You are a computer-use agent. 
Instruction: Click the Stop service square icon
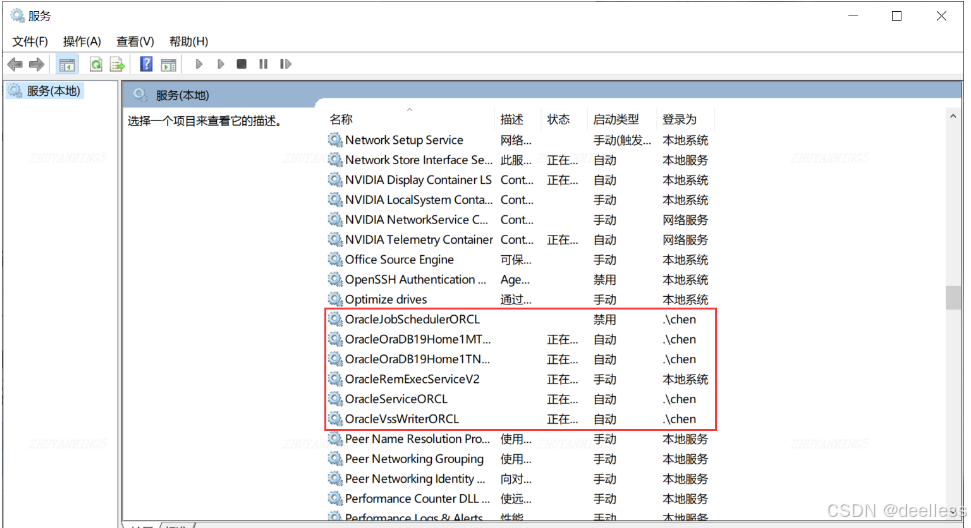(242, 64)
